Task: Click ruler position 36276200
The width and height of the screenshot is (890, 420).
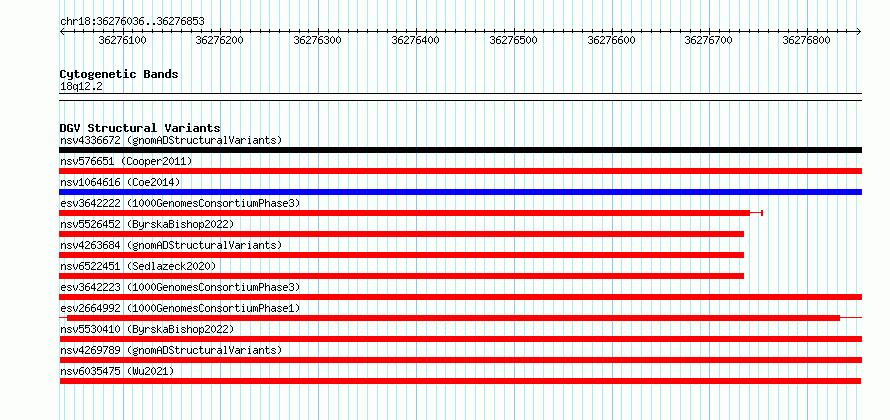Action: click(220, 41)
